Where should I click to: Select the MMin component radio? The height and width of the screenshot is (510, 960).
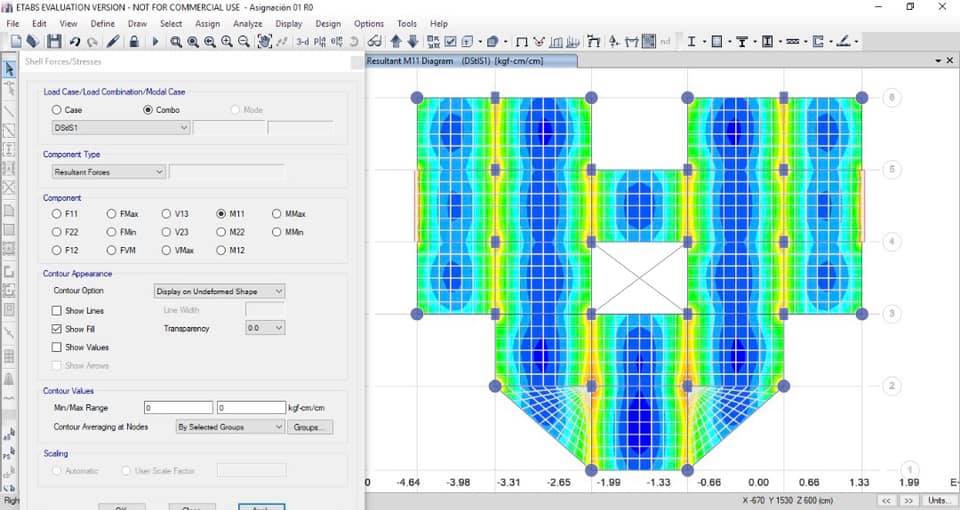pyautogui.click(x=276, y=232)
